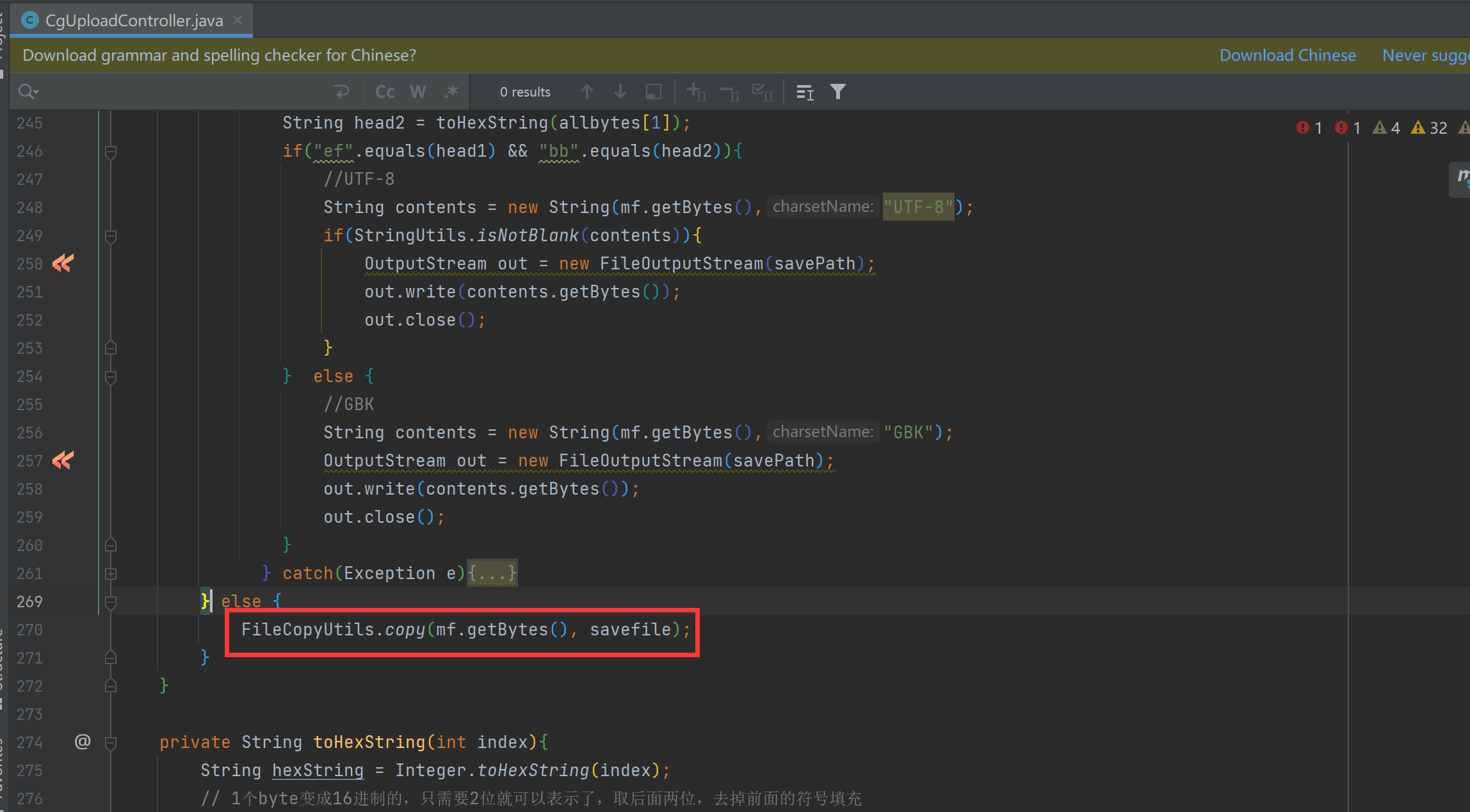
Task: Click line number 245
Action: point(29,123)
